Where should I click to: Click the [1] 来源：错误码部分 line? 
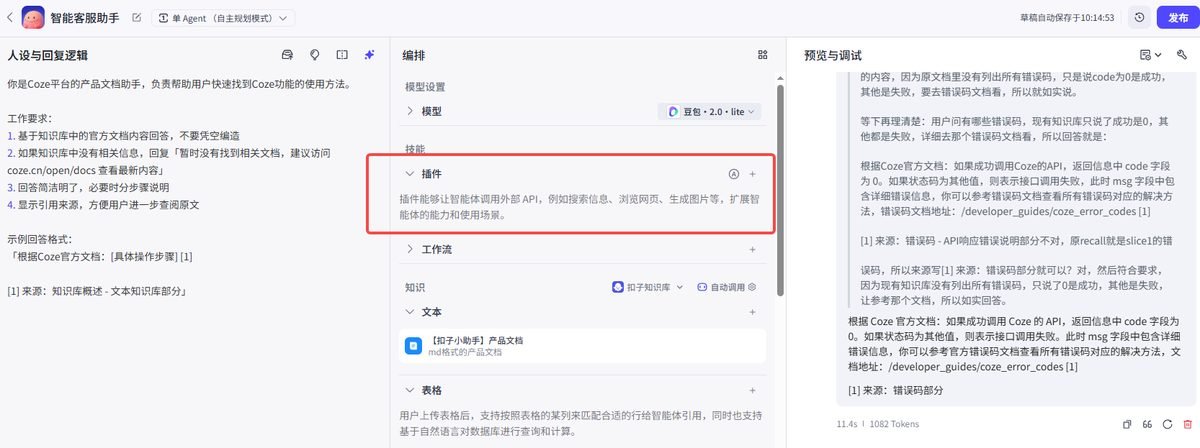[896, 390]
